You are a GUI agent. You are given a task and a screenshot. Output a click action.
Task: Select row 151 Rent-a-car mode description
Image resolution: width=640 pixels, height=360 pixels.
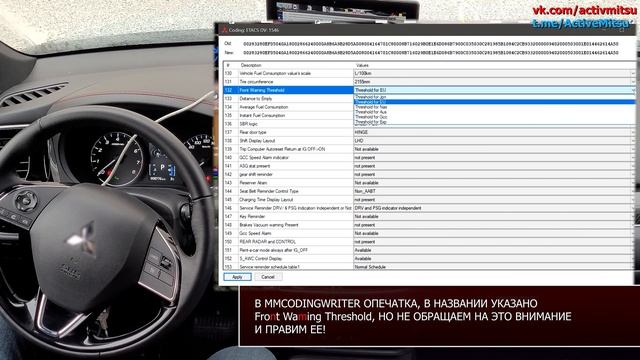288,250
